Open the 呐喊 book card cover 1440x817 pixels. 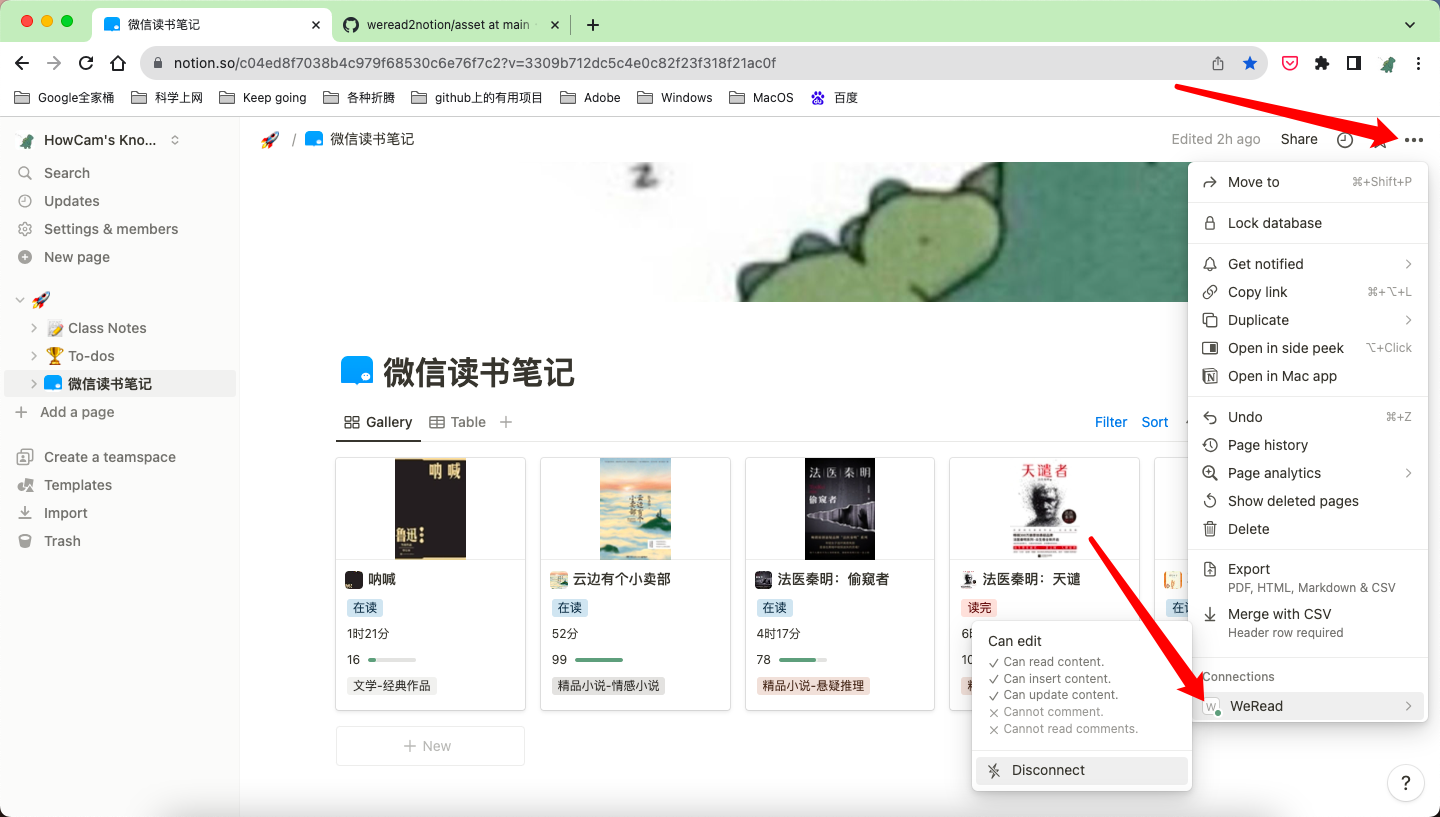pyautogui.click(x=430, y=509)
